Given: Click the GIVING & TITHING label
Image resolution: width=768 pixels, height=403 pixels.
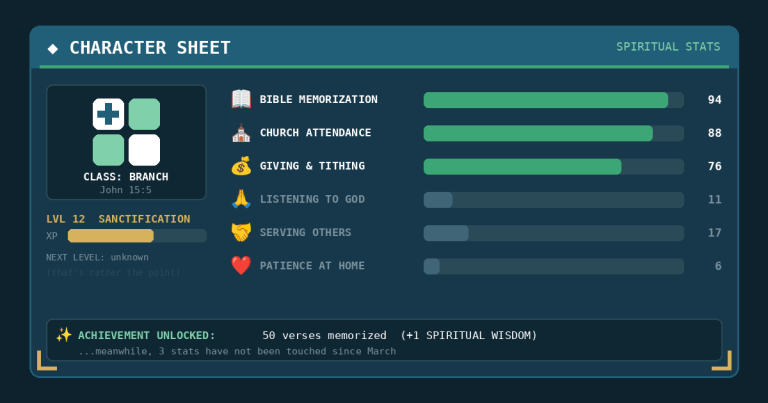Looking at the screenshot, I should tap(312, 166).
